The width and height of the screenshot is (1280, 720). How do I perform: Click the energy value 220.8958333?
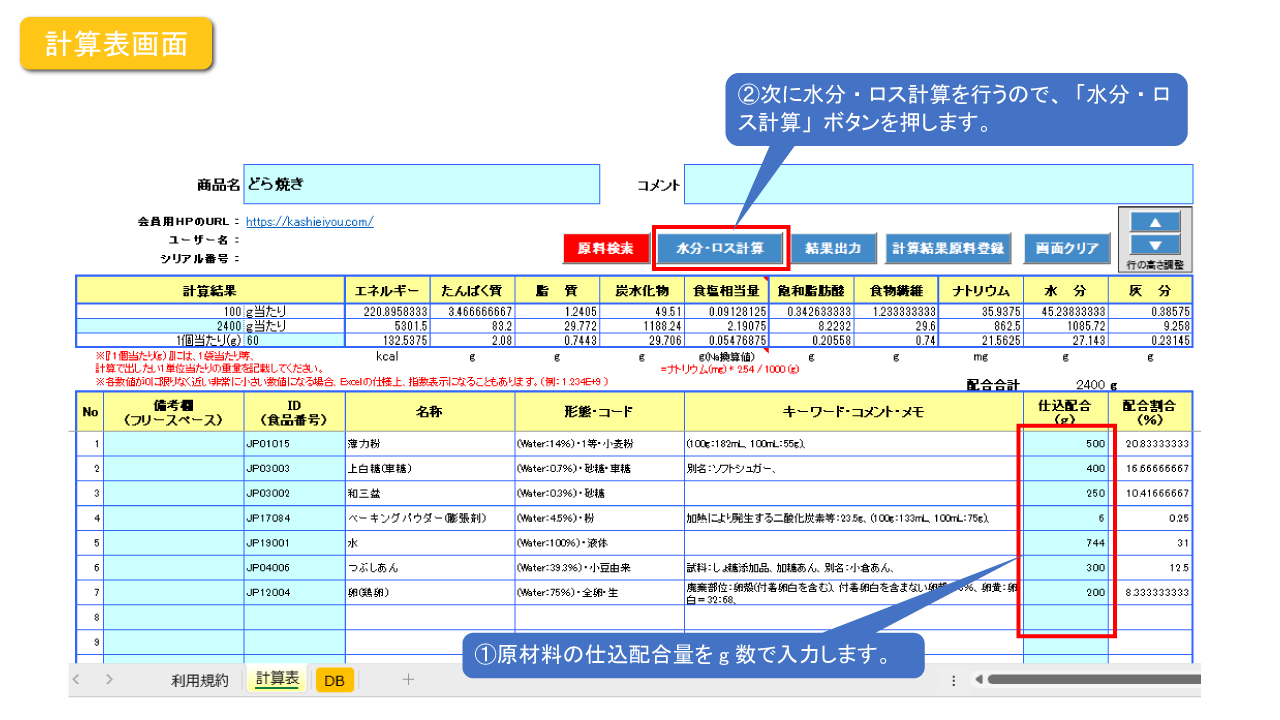pos(387,311)
